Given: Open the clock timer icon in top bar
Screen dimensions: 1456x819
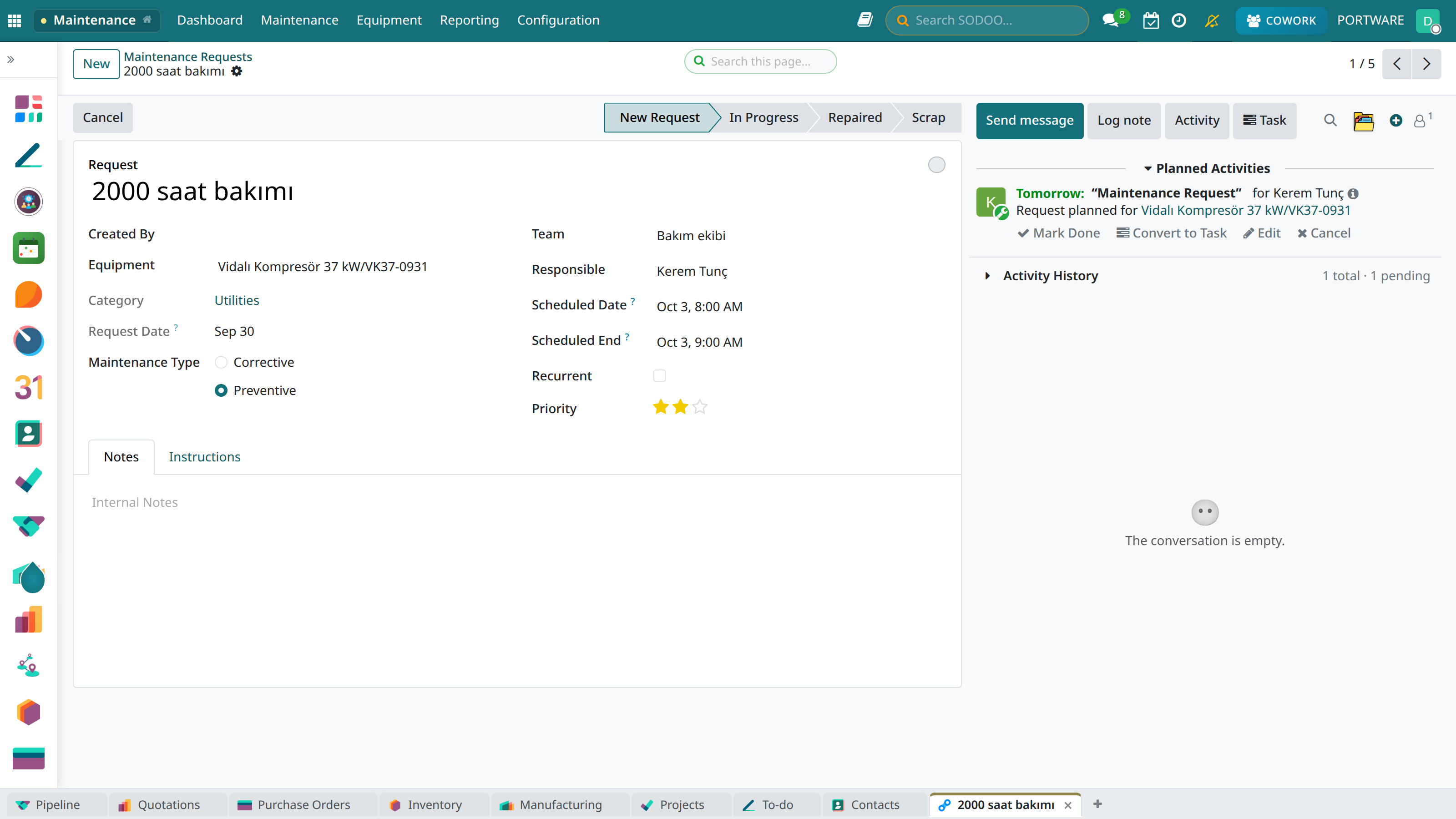Looking at the screenshot, I should pyautogui.click(x=1178, y=20).
